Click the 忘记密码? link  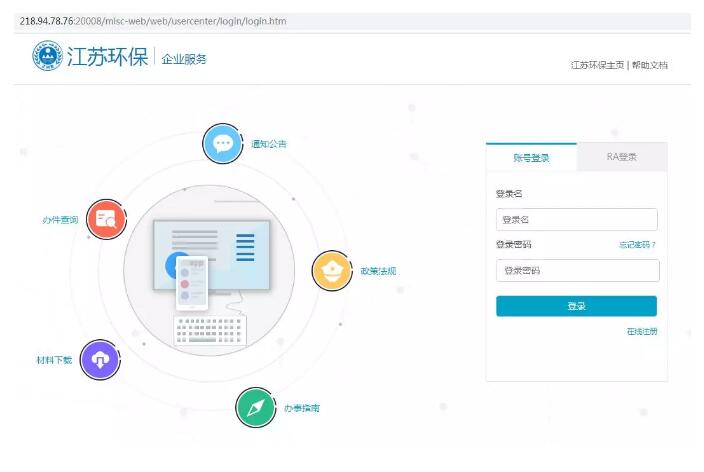coord(637,244)
